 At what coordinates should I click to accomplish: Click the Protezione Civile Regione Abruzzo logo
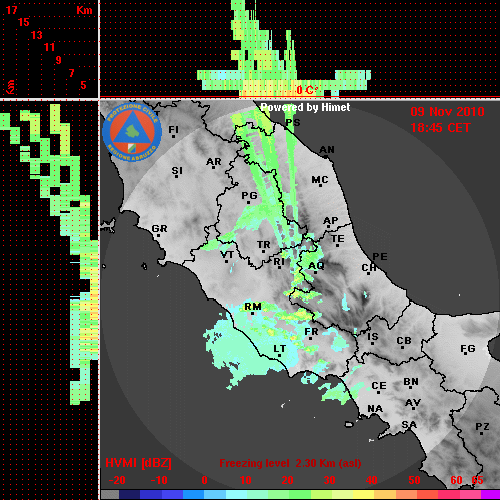132,132
